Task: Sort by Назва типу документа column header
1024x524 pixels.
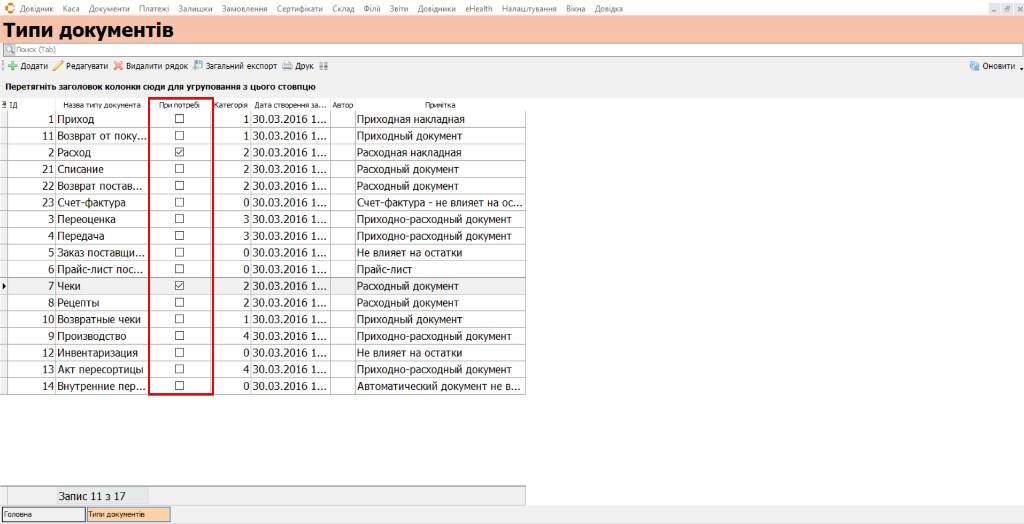Action: [102, 105]
